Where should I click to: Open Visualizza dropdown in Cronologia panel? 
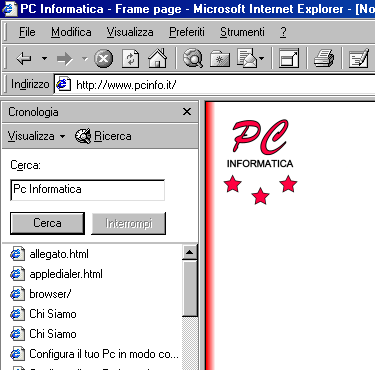coord(36,136)
